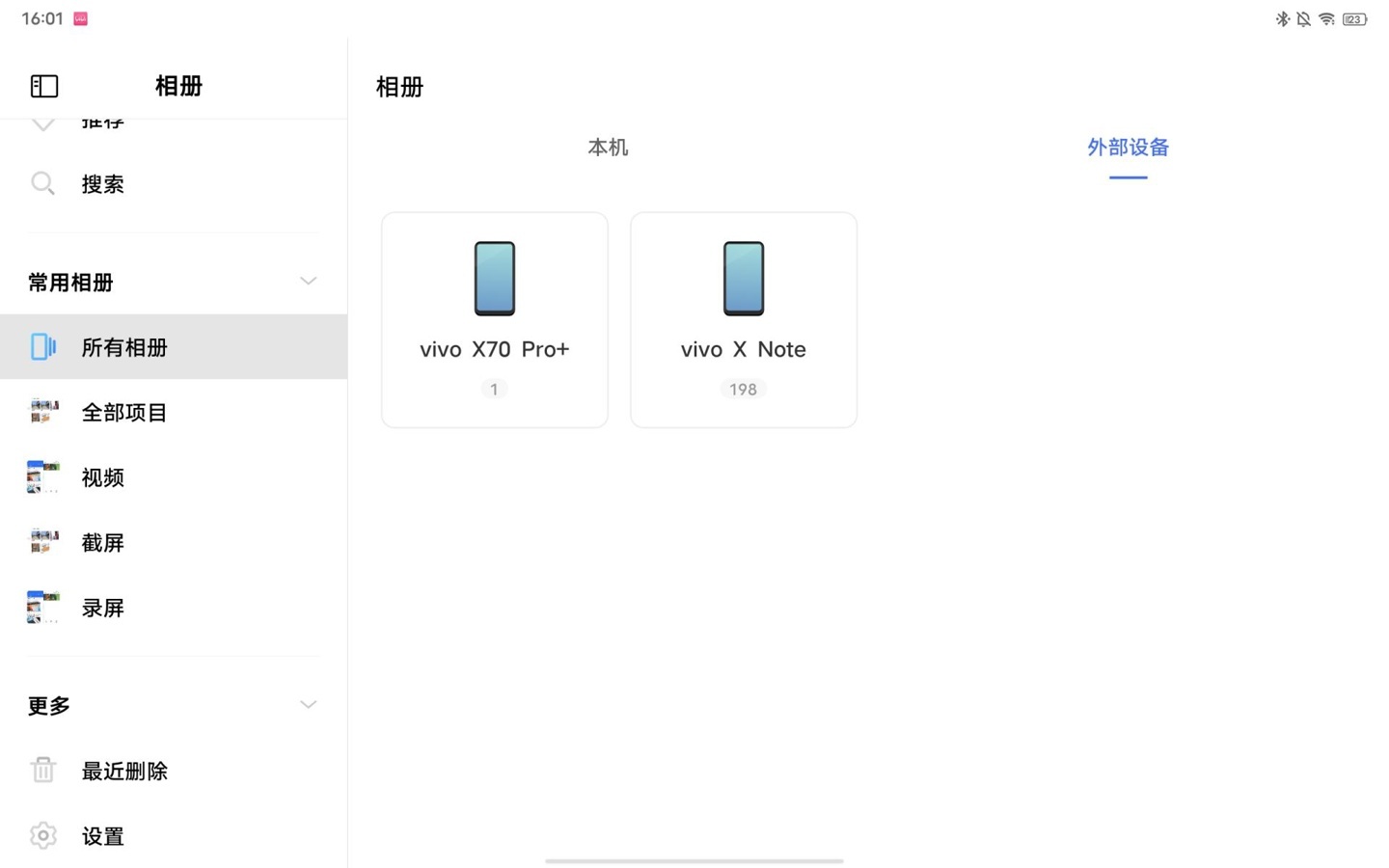This screenshot has width=1389, height=868.
Task: Click the search magnifier icon
Action: [42, 183]
